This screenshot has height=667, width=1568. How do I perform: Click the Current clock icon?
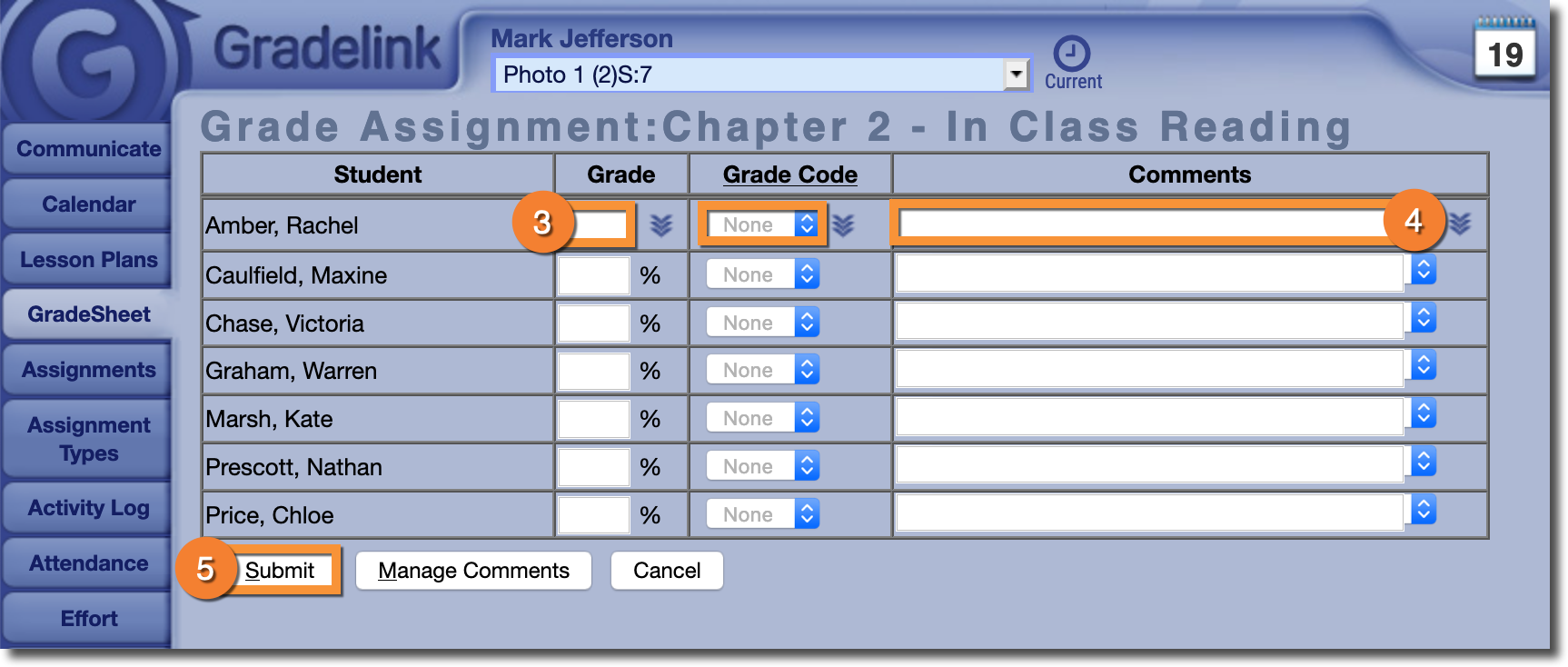point(1072,55)
